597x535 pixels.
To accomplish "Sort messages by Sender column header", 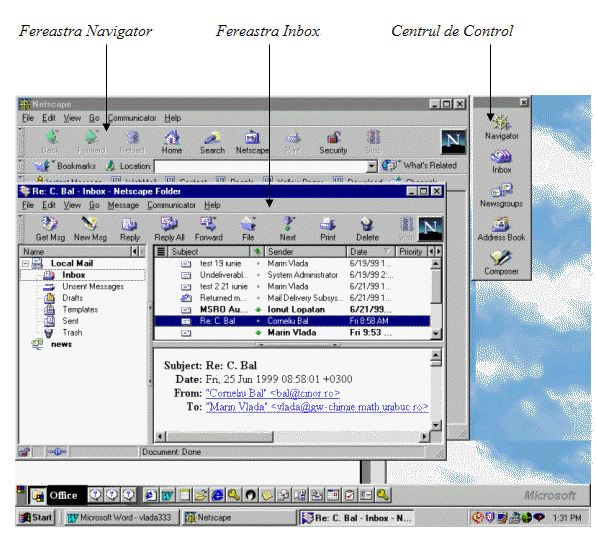I will pyautogui.click(x=305, y=251).
